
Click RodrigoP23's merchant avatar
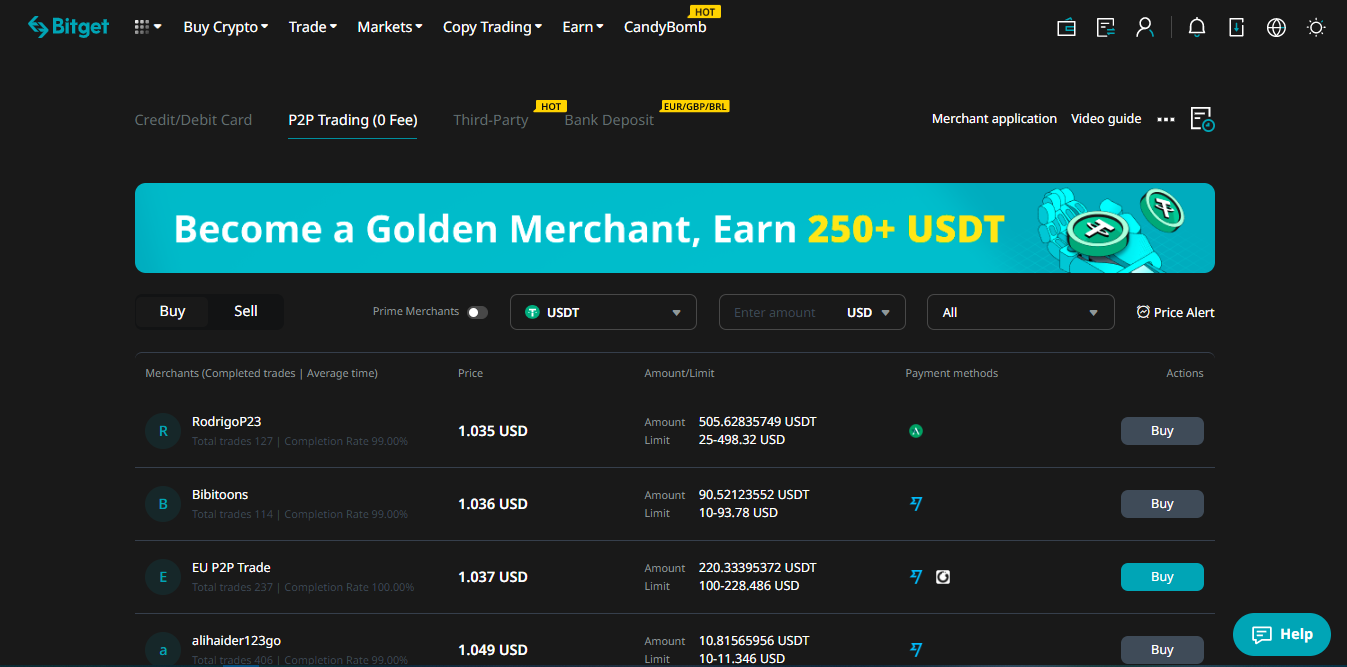click(x=163, y=431)
